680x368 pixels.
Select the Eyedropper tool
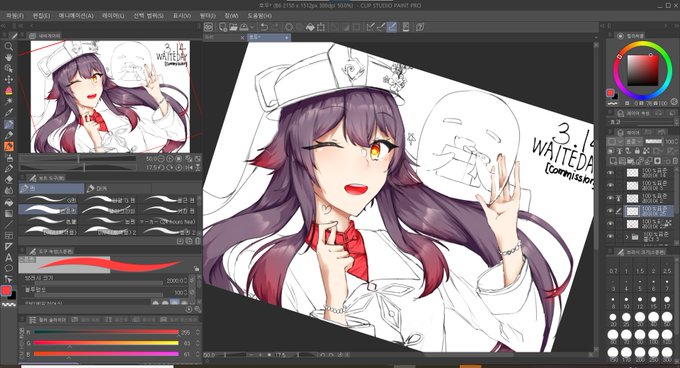click(8, 113)
